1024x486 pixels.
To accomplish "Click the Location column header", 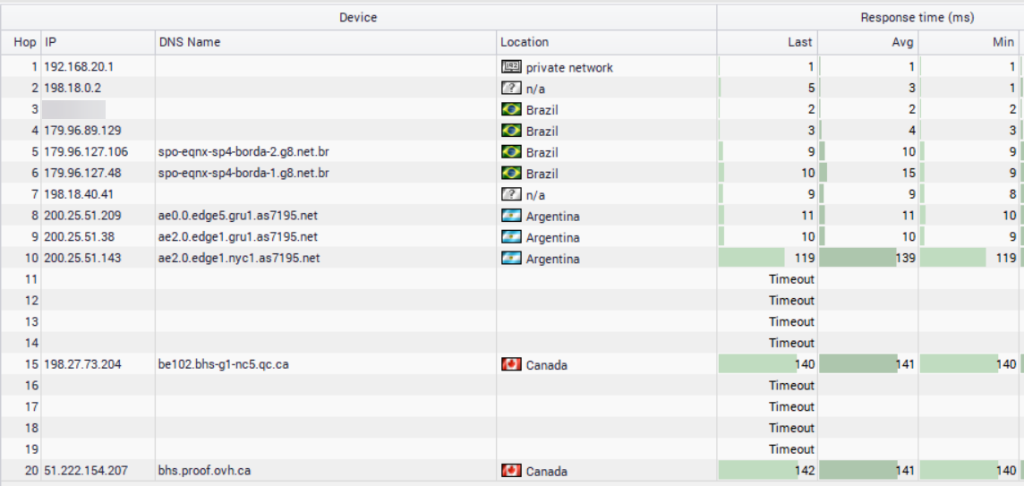I will pos(607,42).
